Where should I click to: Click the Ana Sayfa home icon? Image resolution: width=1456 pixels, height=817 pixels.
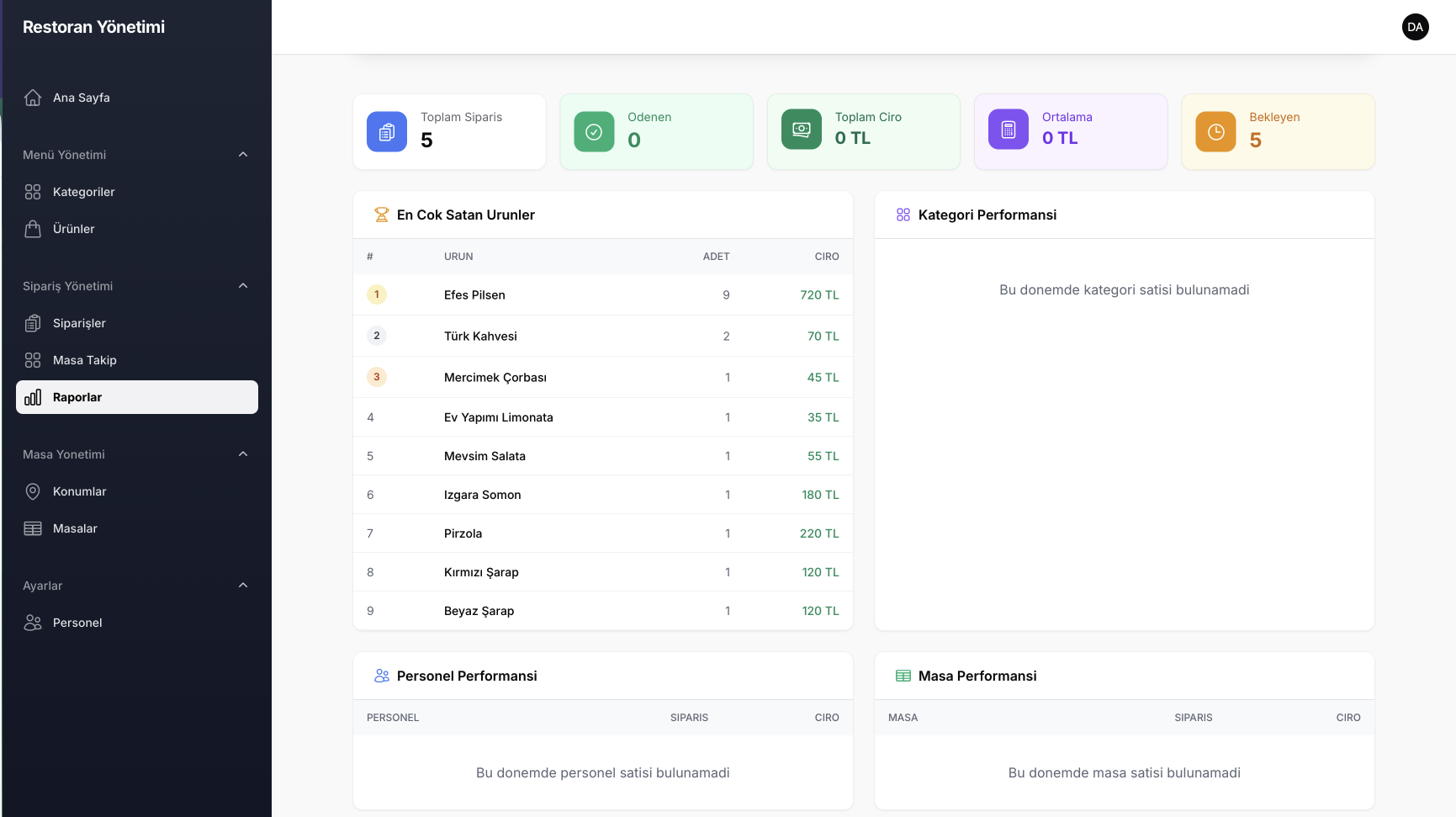(33, 98)
